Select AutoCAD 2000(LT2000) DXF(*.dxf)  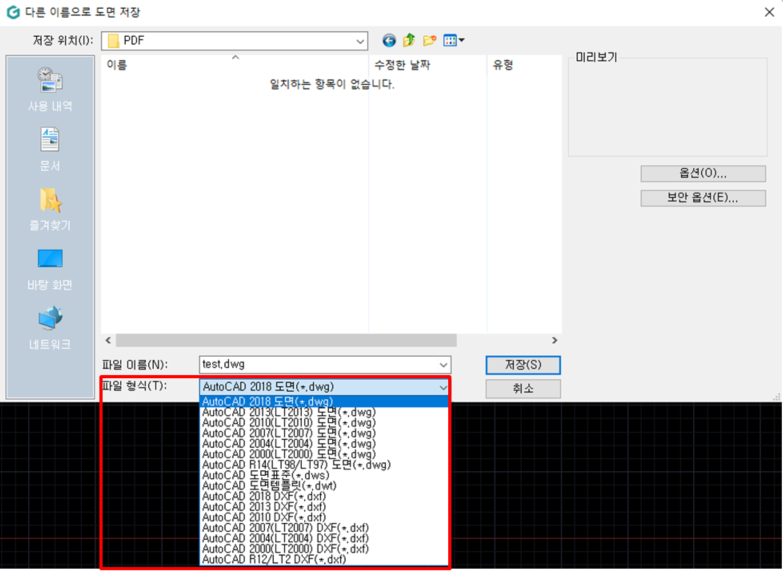coord(324,549)
